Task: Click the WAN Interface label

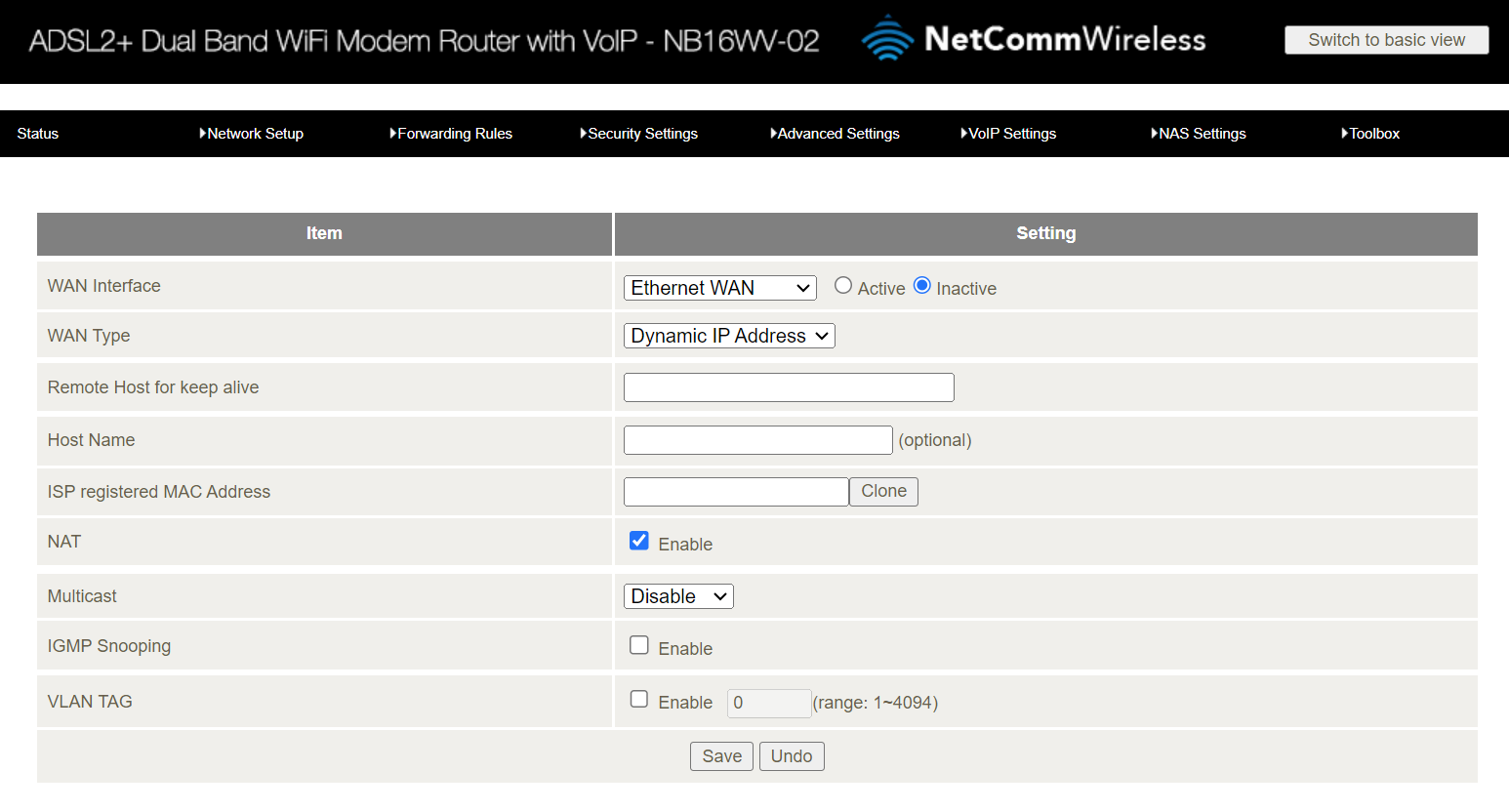Action: 104,286
